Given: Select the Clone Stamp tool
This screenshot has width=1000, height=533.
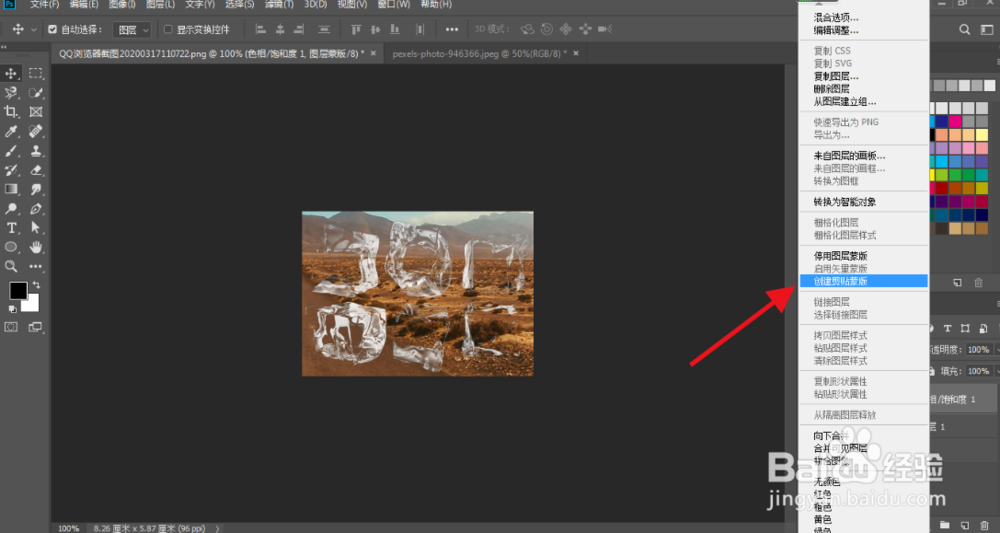Looking at the screenshot, I should point(36,151).
